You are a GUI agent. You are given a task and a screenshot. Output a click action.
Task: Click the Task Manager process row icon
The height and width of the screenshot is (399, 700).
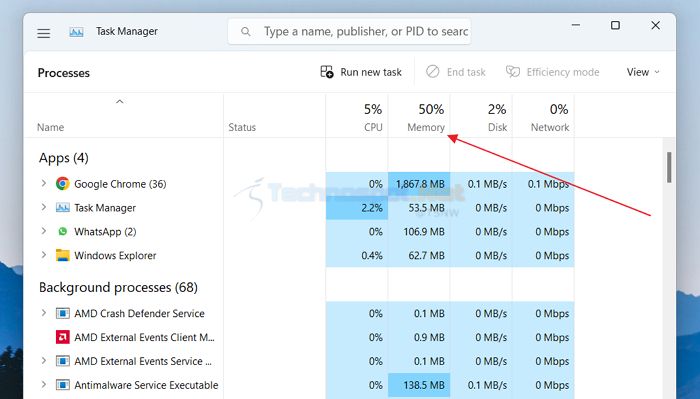click(62, 208)
